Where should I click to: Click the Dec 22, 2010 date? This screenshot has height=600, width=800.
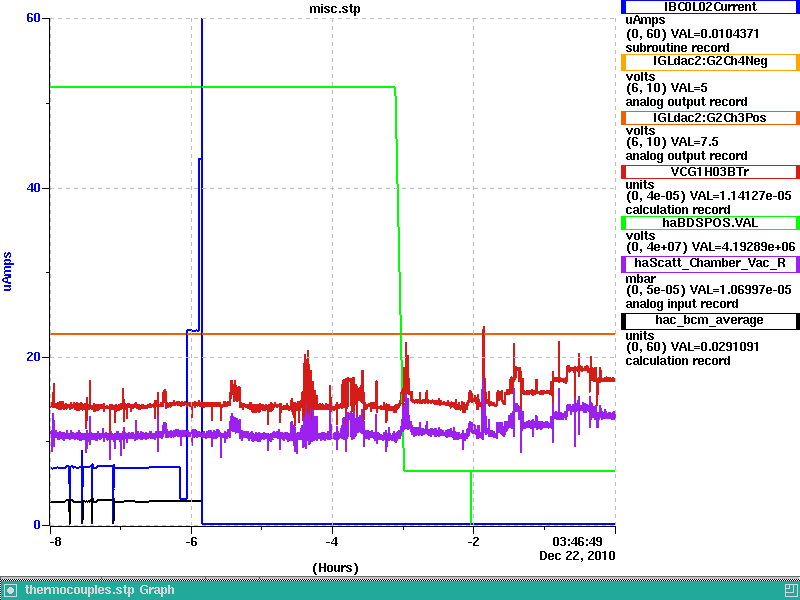click(577, 556)
